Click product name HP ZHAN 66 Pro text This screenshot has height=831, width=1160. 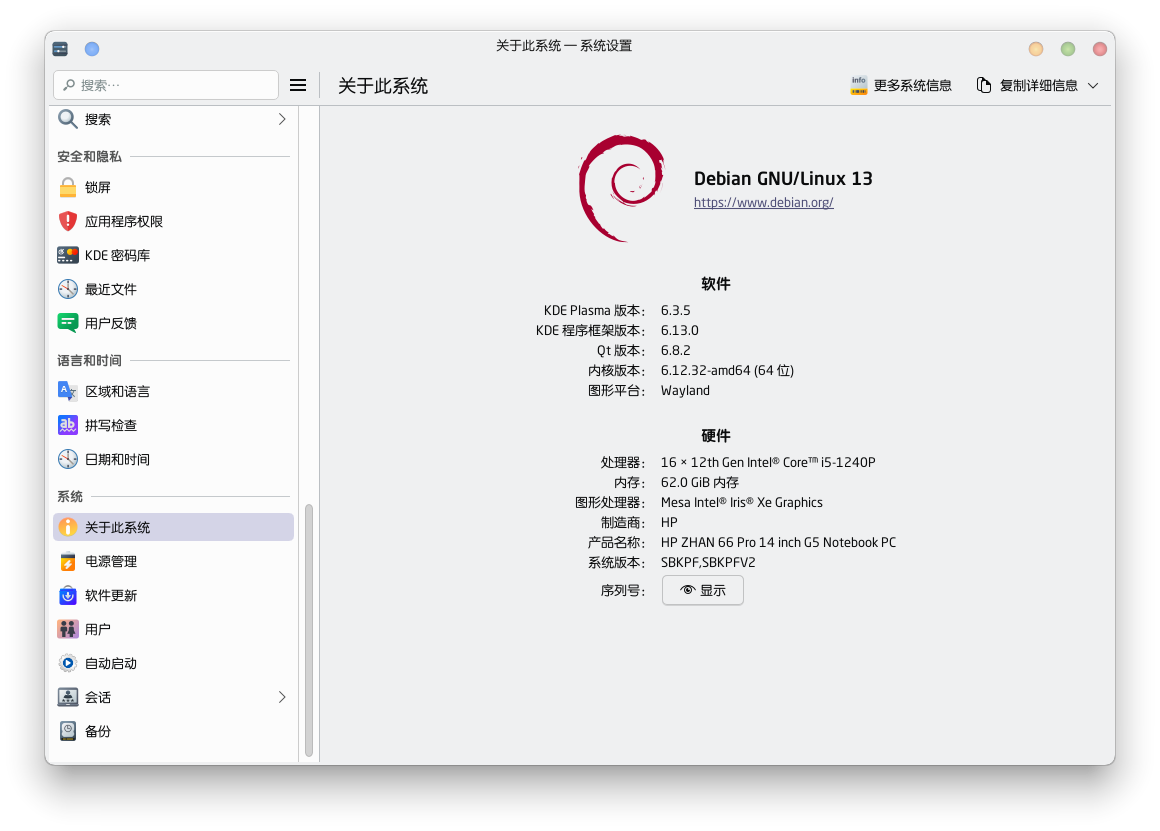click(778, 542)
